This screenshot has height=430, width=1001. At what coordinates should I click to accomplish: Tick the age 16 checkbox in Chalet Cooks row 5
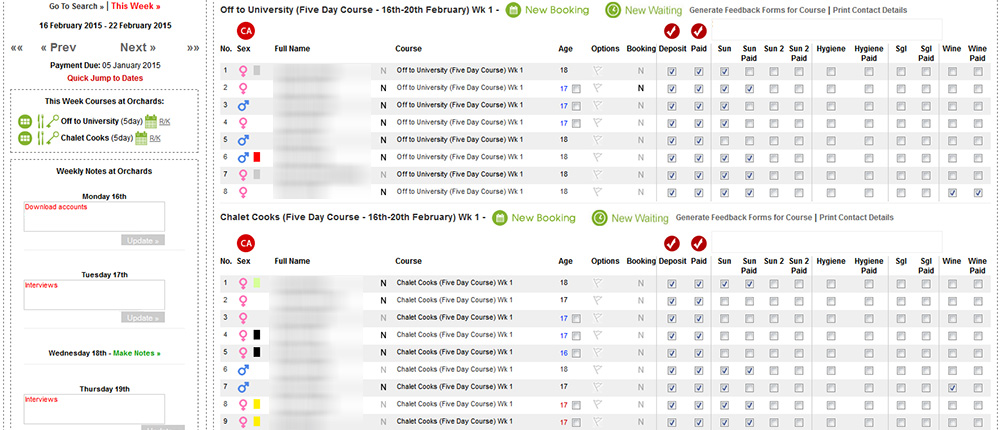[576, 353]
